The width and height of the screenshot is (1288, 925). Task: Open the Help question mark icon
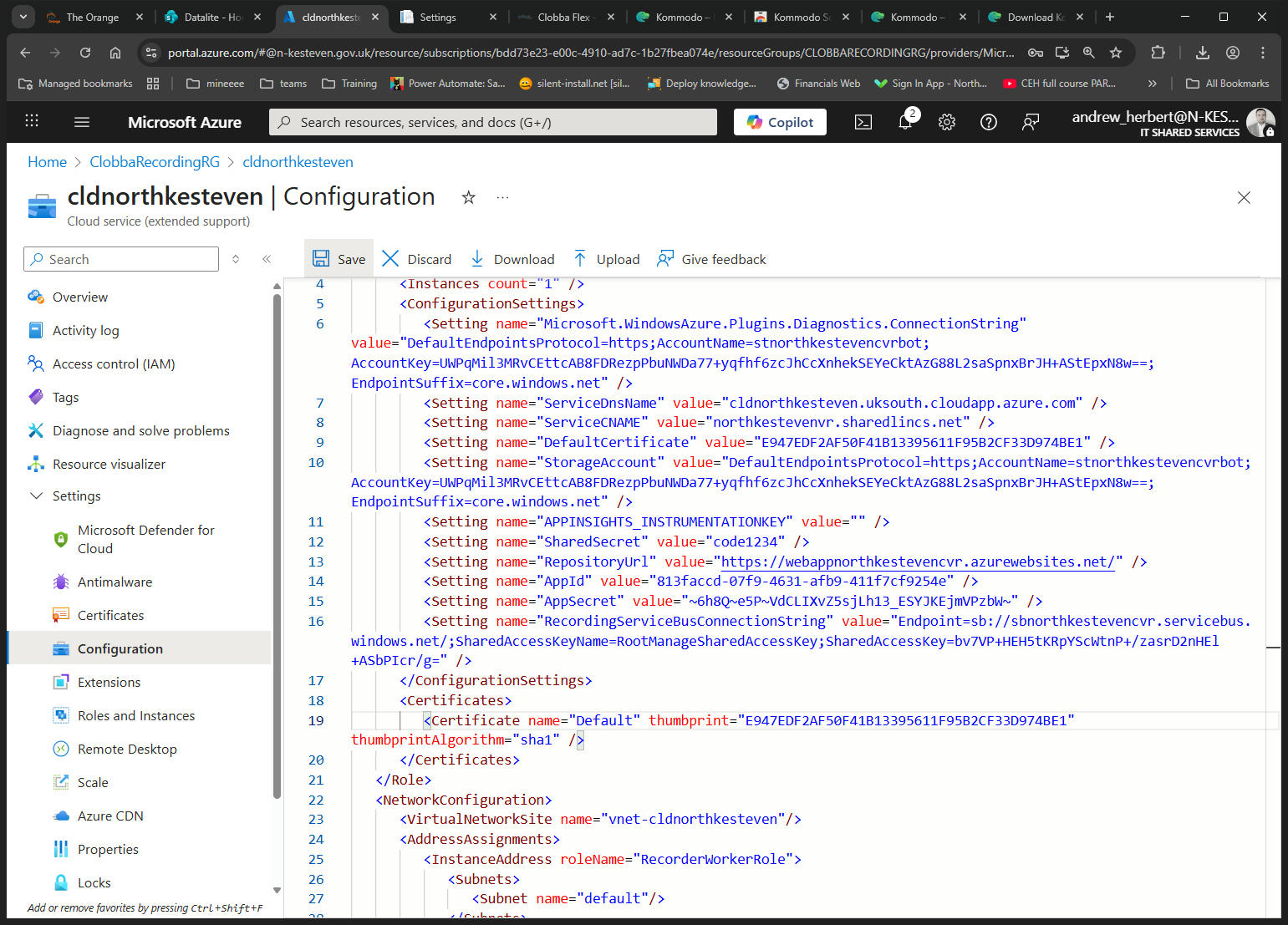(x=989, y=122)
